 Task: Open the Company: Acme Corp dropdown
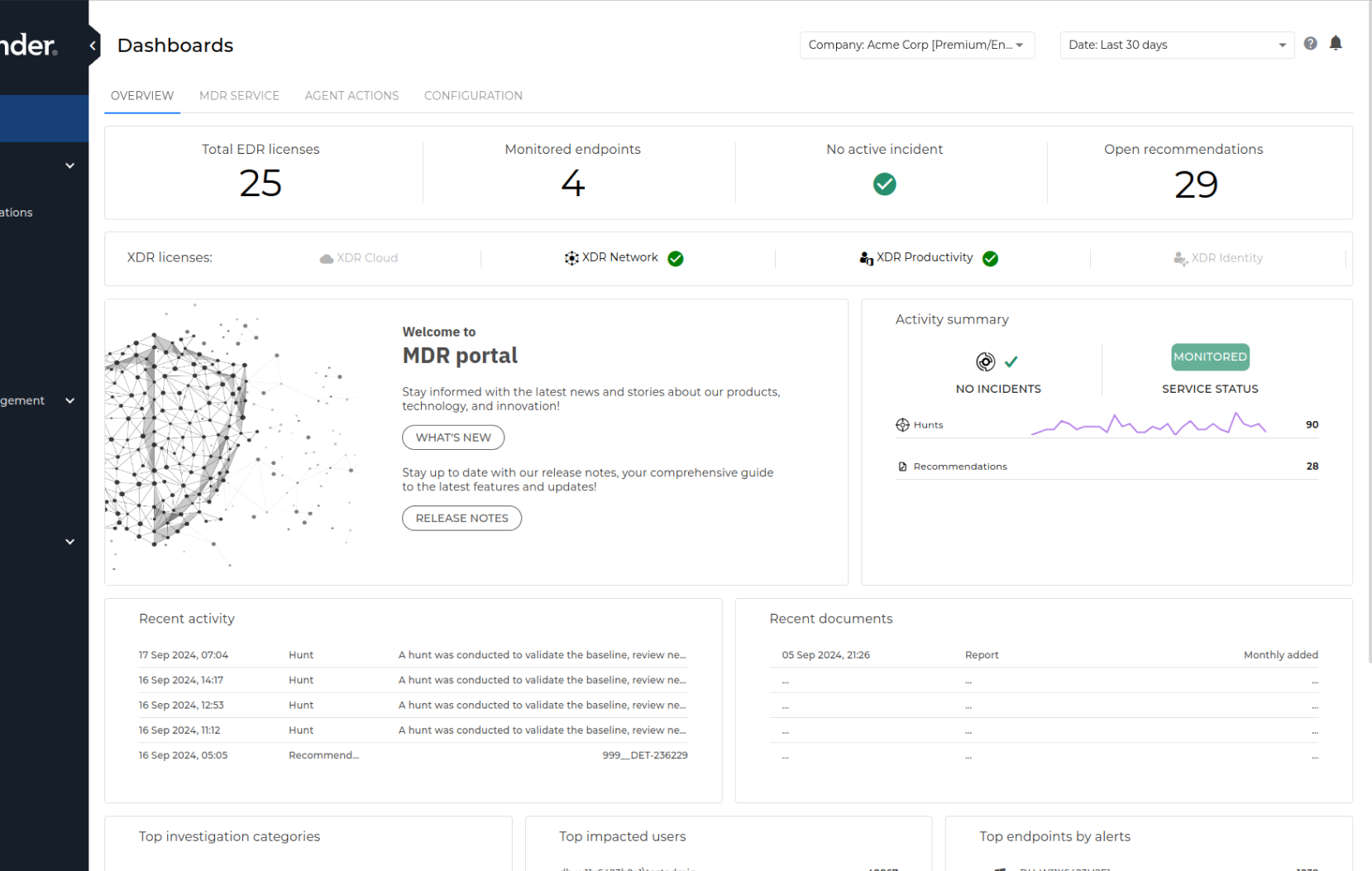click(916, 45)
